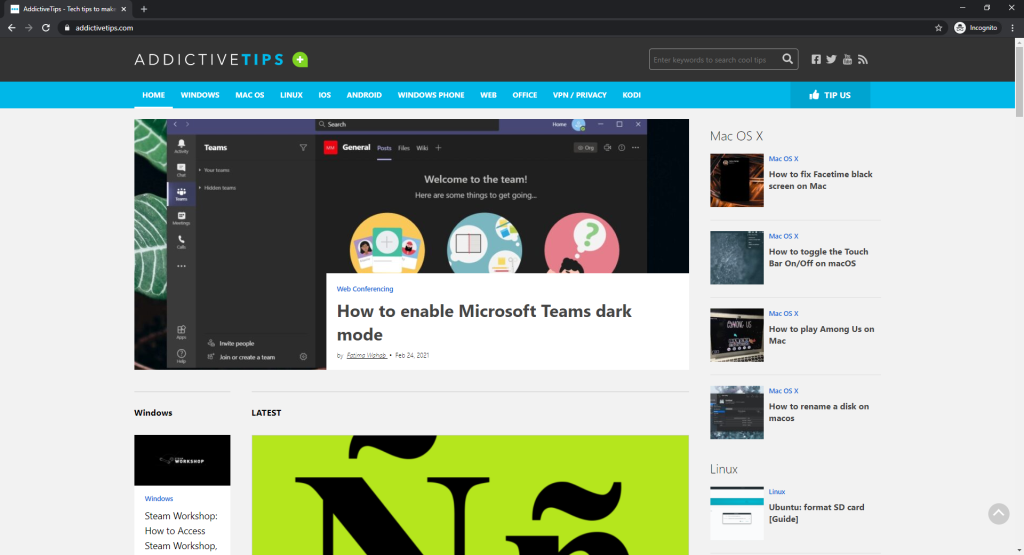Open Ubuntu: format SD card guide

[x=816, y=513]
